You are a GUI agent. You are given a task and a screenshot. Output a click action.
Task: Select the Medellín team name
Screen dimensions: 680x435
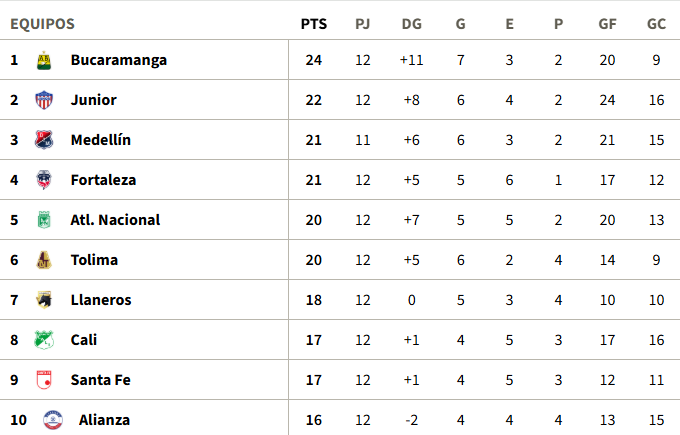click(x=100, y=140)
